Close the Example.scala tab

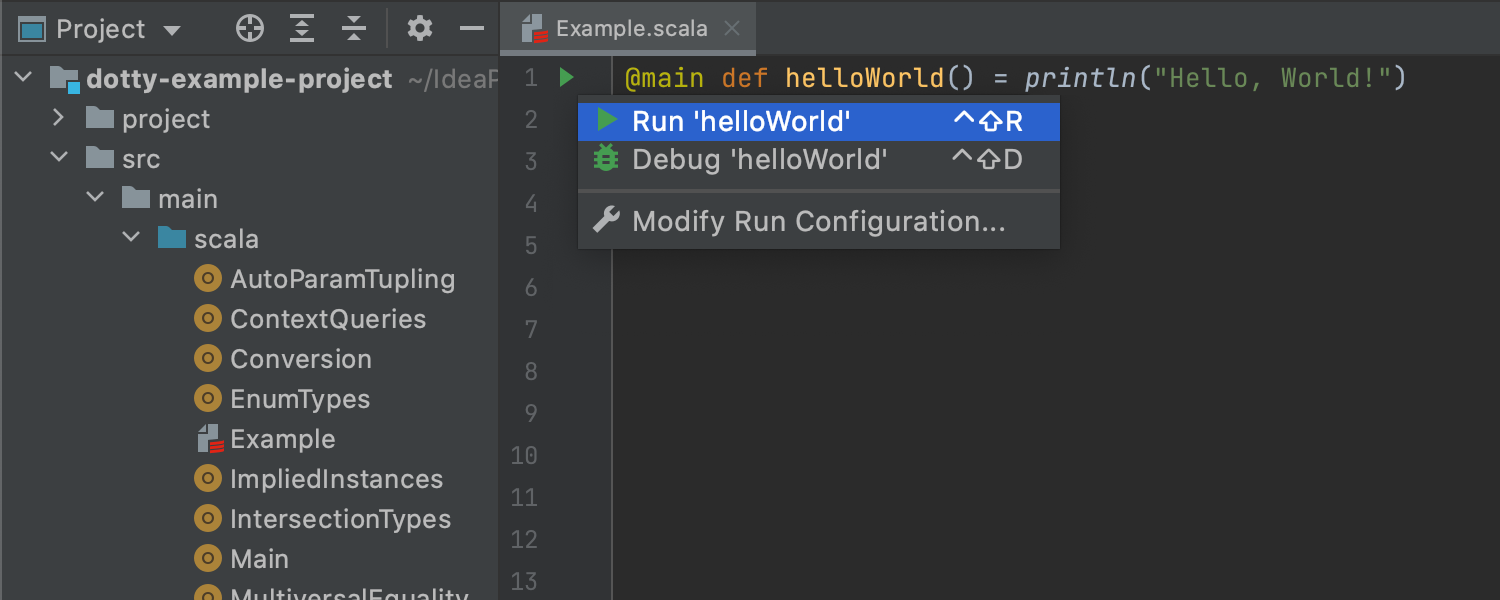pyautogui.click(x=732, y=29)
